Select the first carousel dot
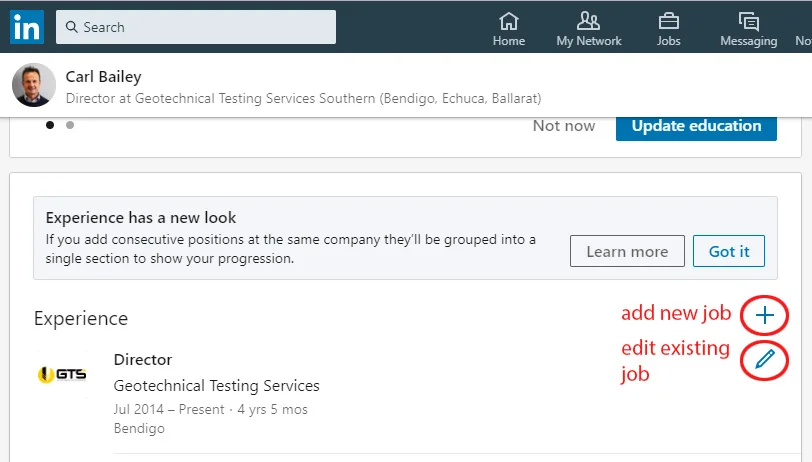Image resolution: width=812 pixels, height=462 pixels. (x=50, y=125)
